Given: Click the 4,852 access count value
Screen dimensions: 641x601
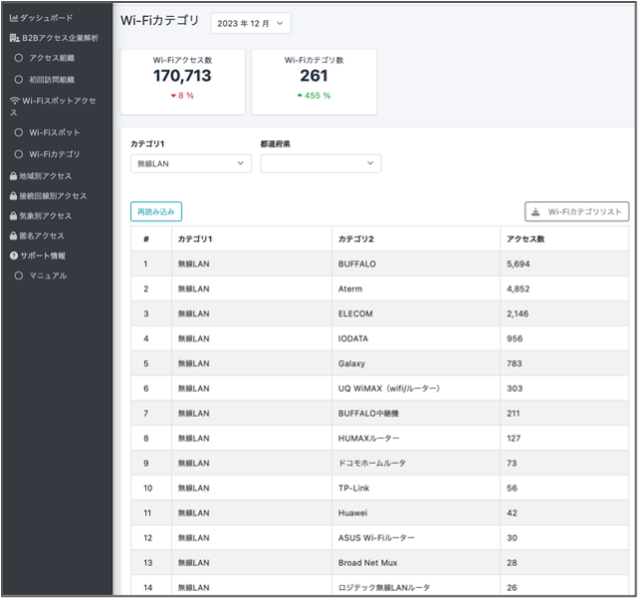Looking at the screenshot, I should (x=518, y=289).
